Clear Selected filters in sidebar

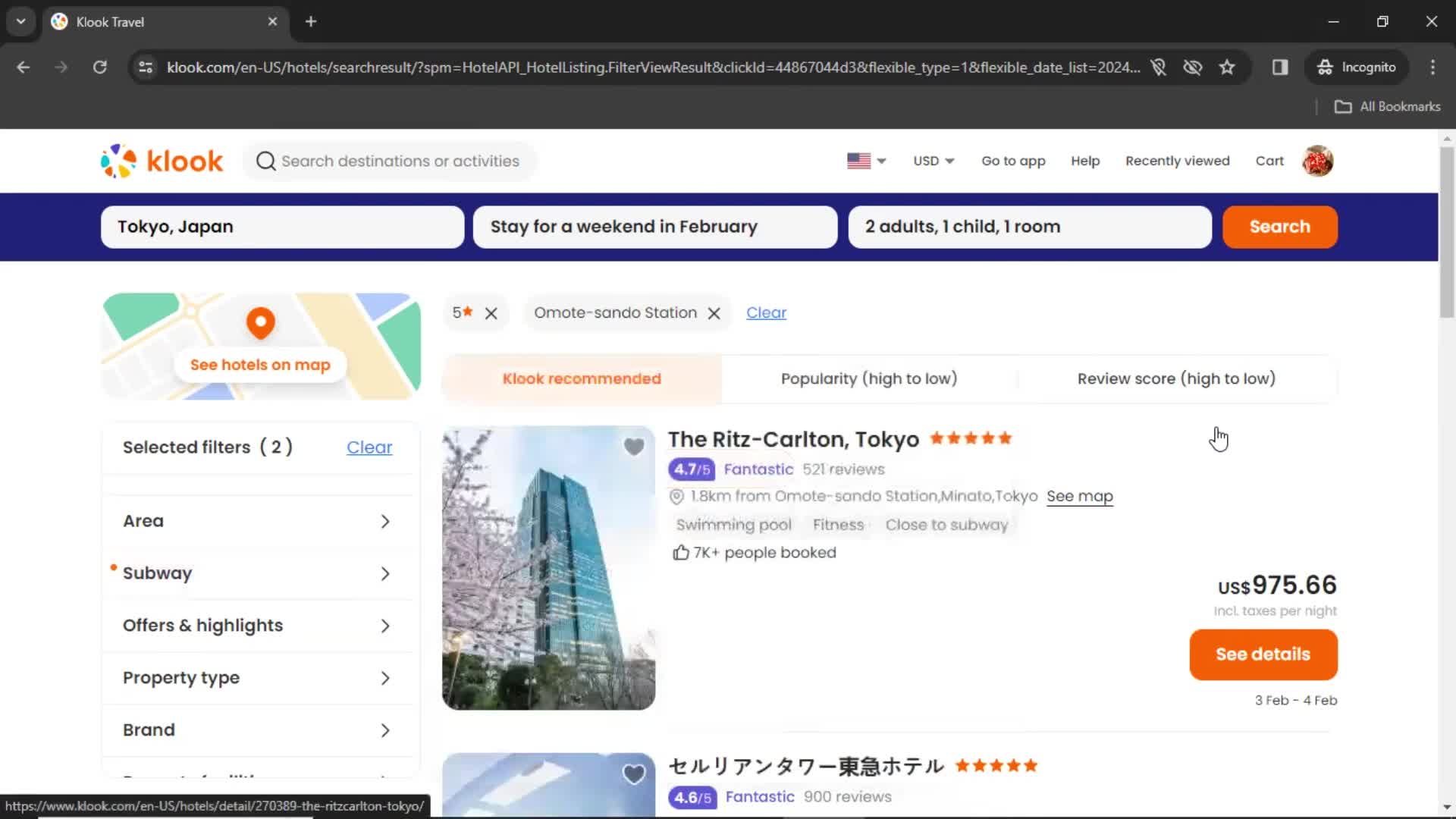[369, 447]
